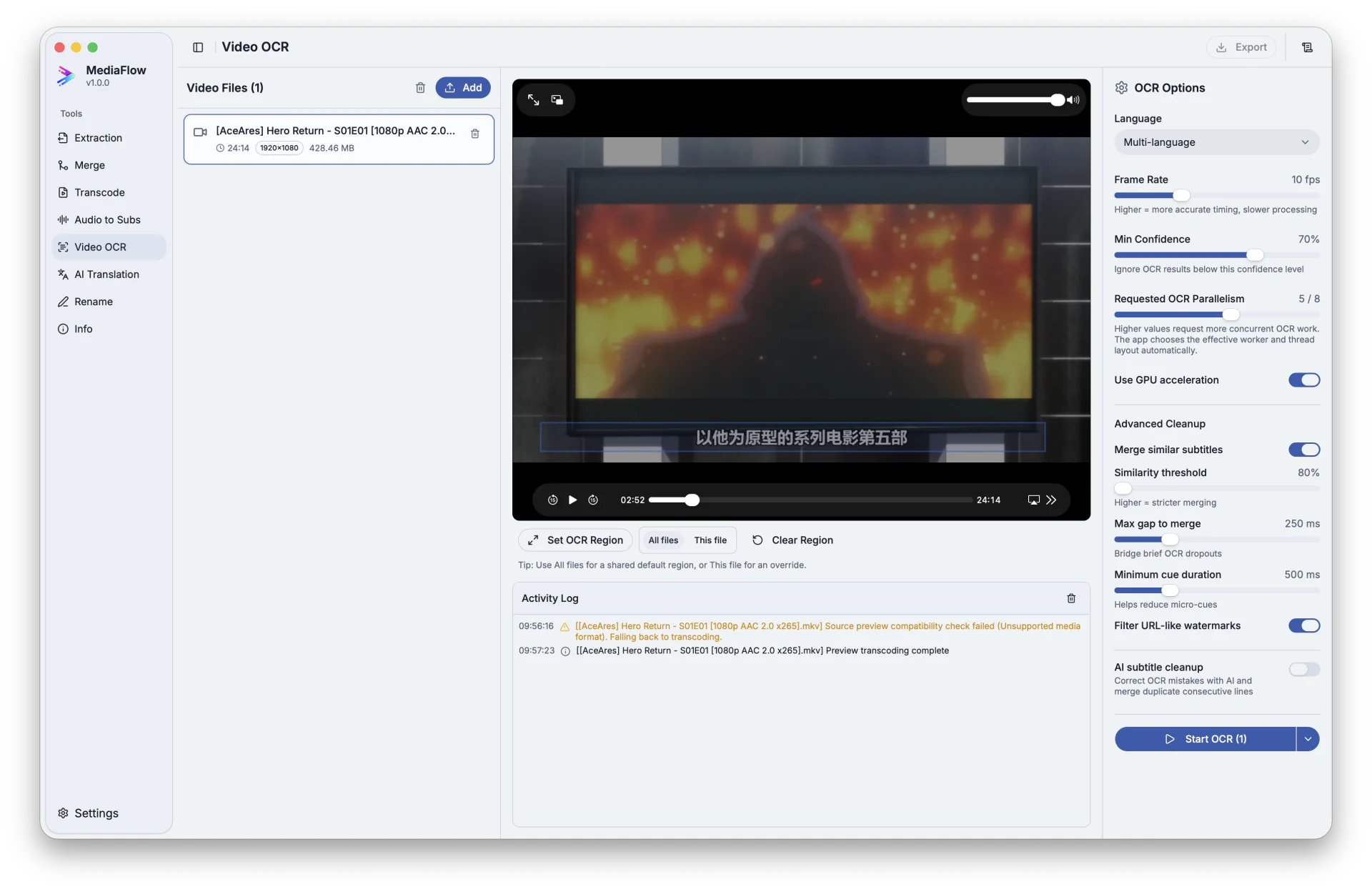Delete all video files with trash icon

click(420, 88)
